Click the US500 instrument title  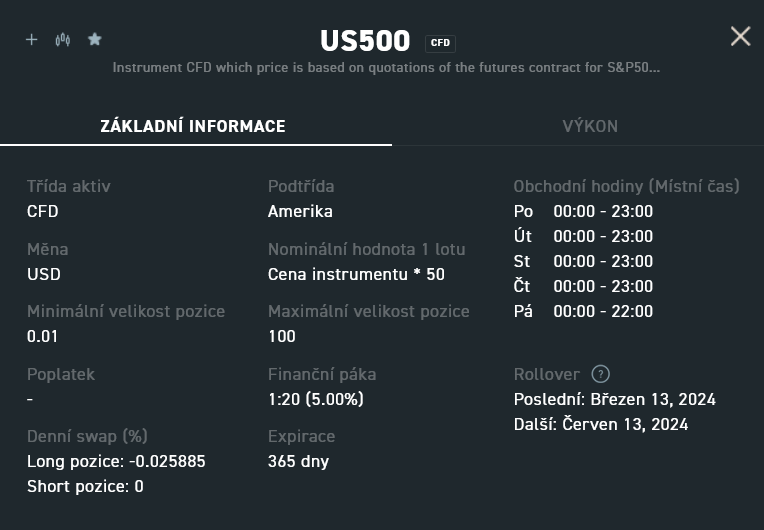[x=365, y=41]
